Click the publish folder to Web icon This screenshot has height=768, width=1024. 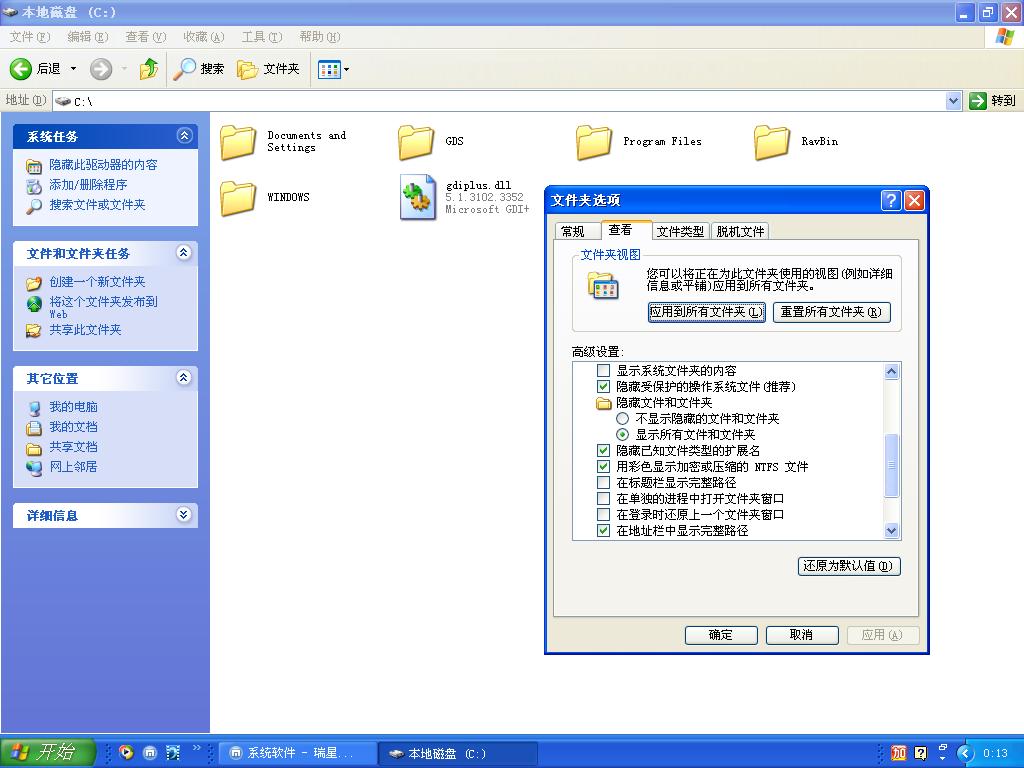pyautogui.click(x=34, y=304)
